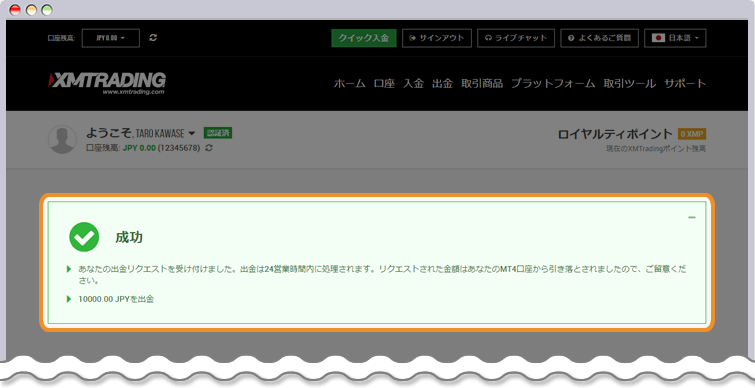Expand the TARO KAWASE account dropdown arrow
Screen dimensions: 755x388
192,133
